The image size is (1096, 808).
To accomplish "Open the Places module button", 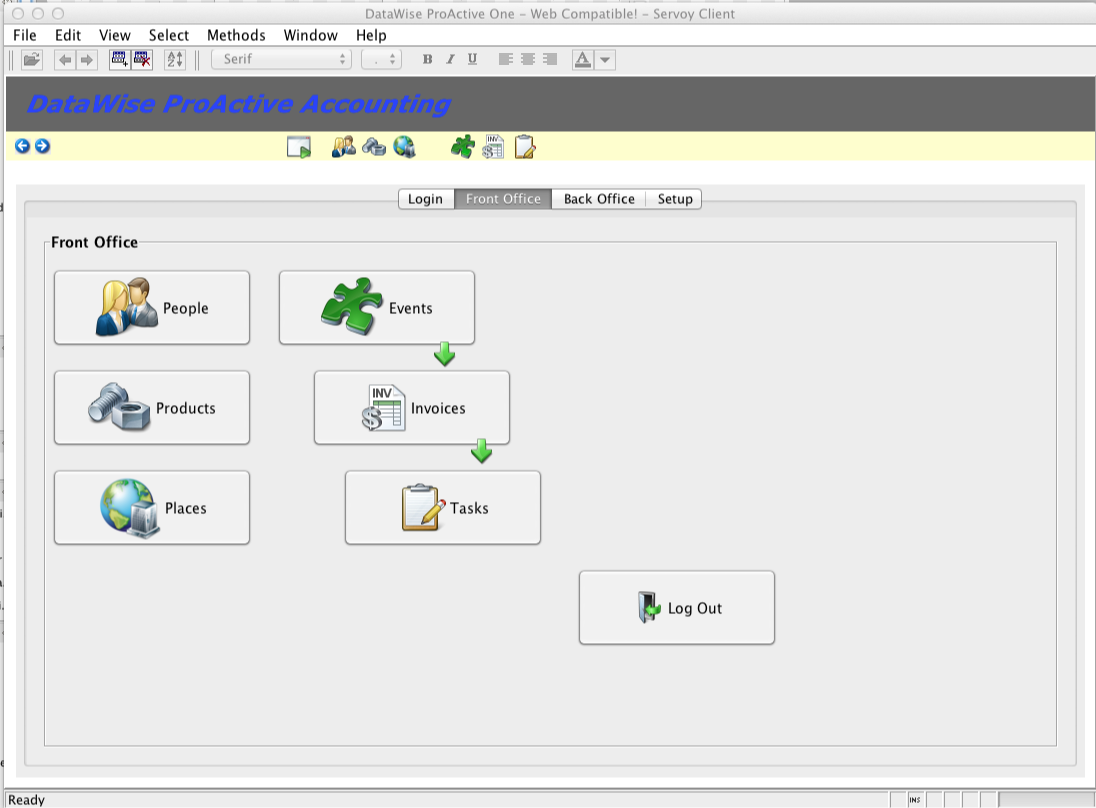I will coord(152,507).
